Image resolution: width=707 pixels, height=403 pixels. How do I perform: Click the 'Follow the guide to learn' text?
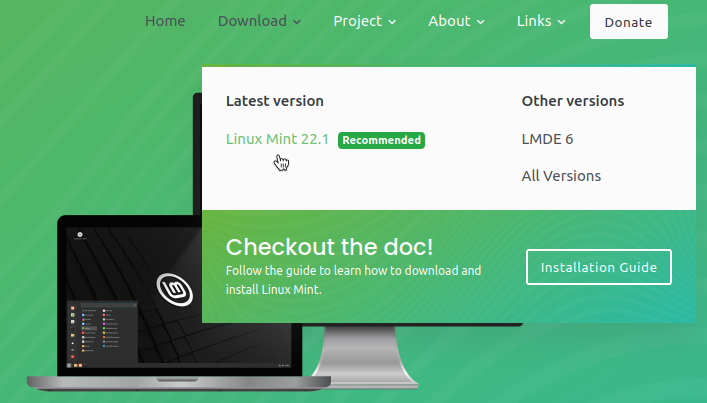(x=354, y=280)
